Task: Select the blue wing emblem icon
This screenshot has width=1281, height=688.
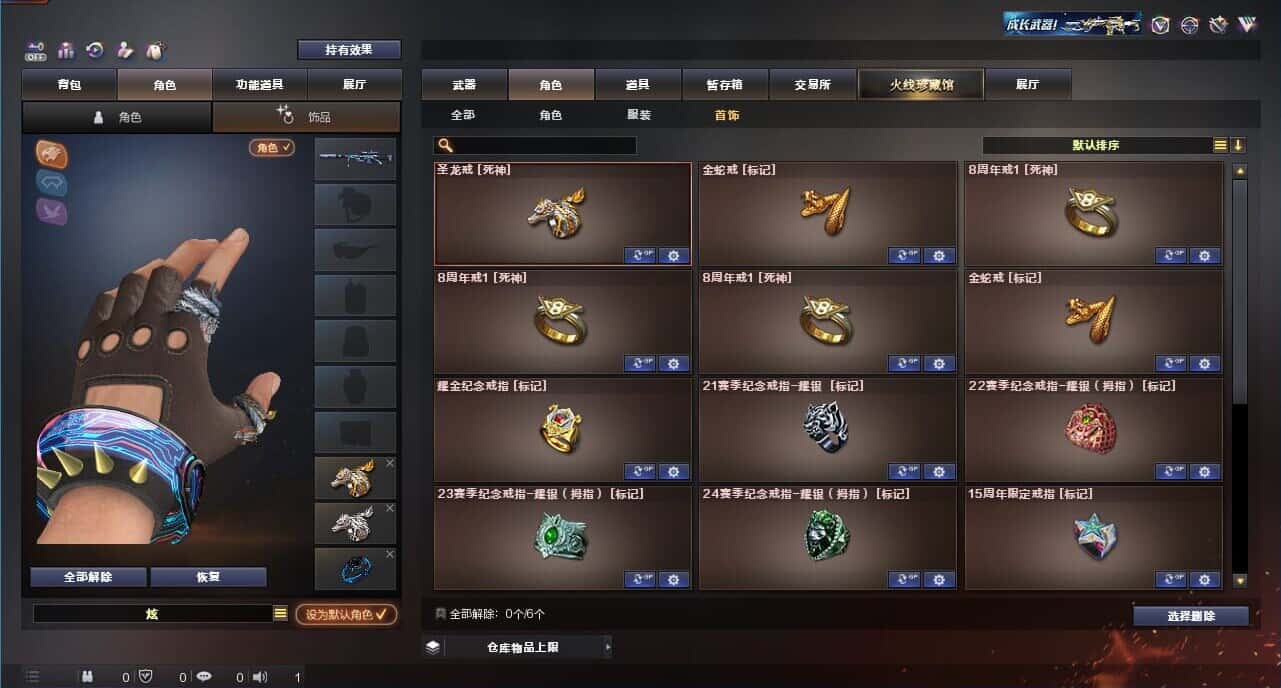Action: click(x=52, y=182)
